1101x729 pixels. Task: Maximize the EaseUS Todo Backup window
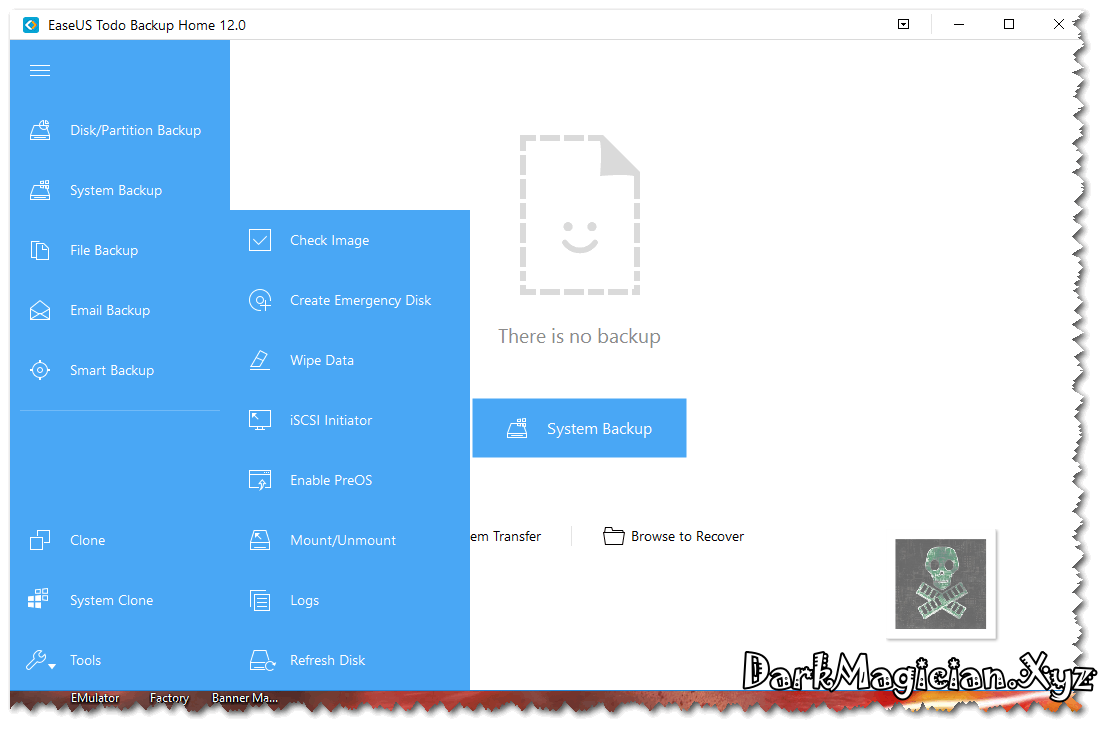(x=1009, y=25)
